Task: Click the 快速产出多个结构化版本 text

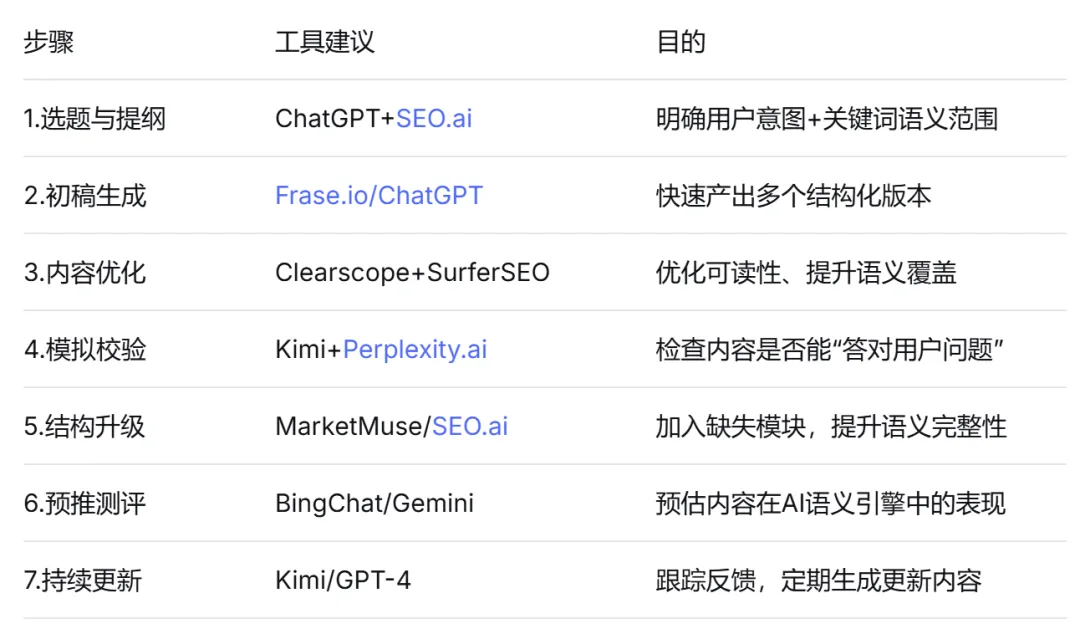Action: [x=793, y=195]
